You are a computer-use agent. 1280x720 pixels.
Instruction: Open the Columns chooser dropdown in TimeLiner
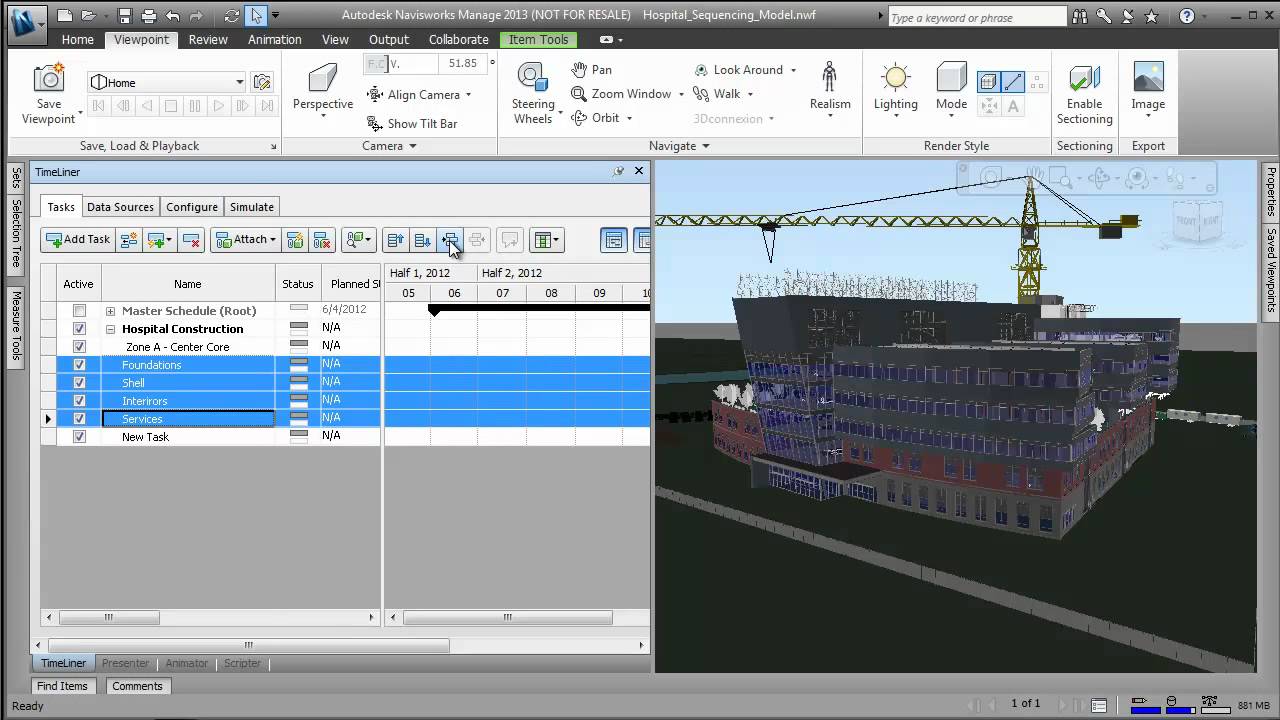click(x=545, y=240)
